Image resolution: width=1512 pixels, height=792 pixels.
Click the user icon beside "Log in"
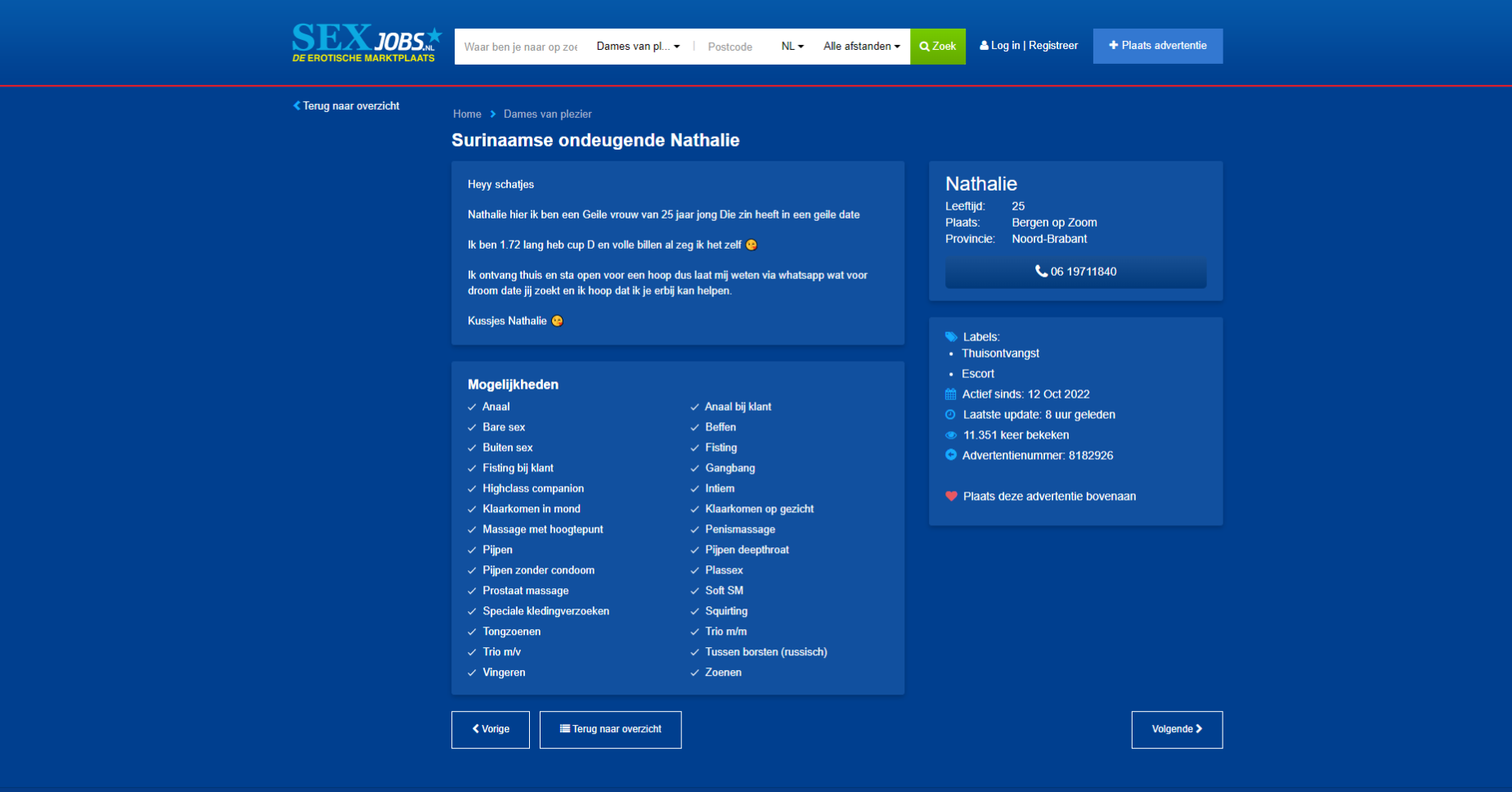pyautogui.click(x=984, y=46)
